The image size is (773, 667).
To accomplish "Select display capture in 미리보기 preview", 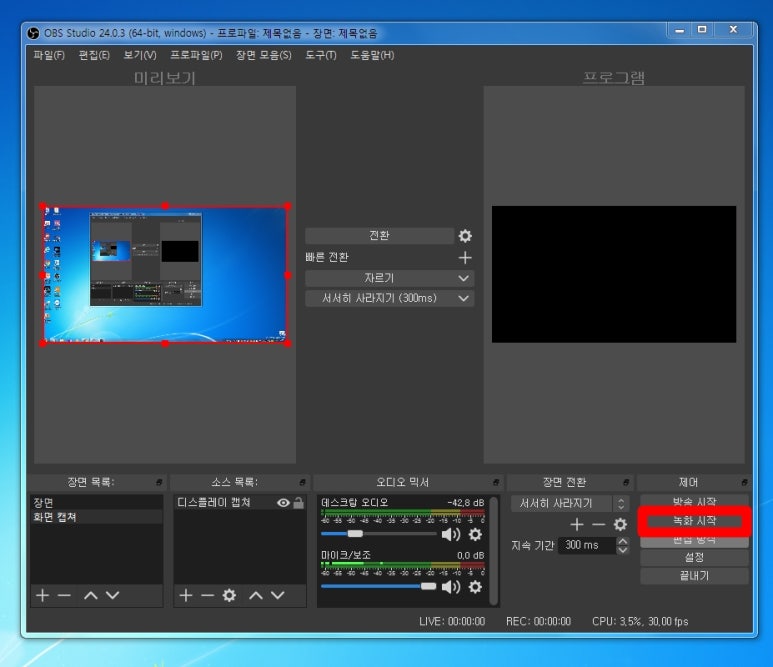I will coord(165,275).
